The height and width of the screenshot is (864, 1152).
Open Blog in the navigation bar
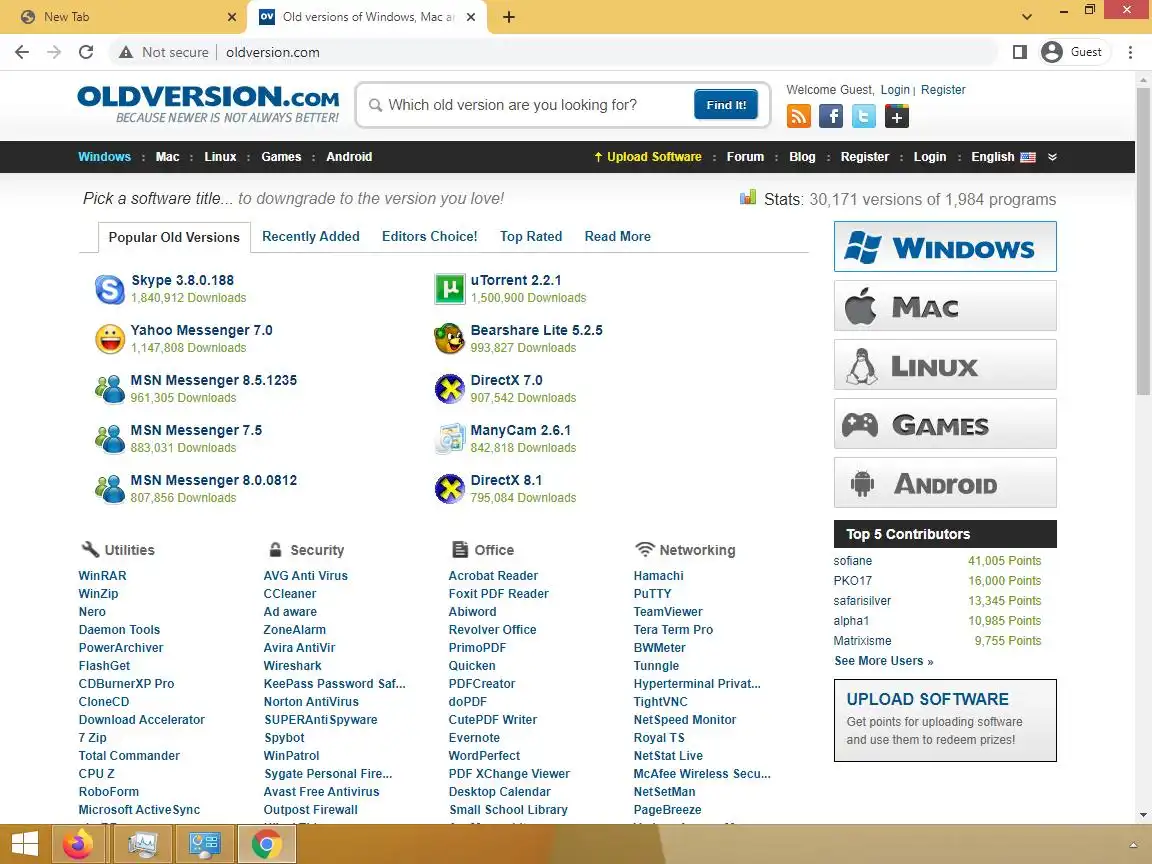(x=802, y=156)
